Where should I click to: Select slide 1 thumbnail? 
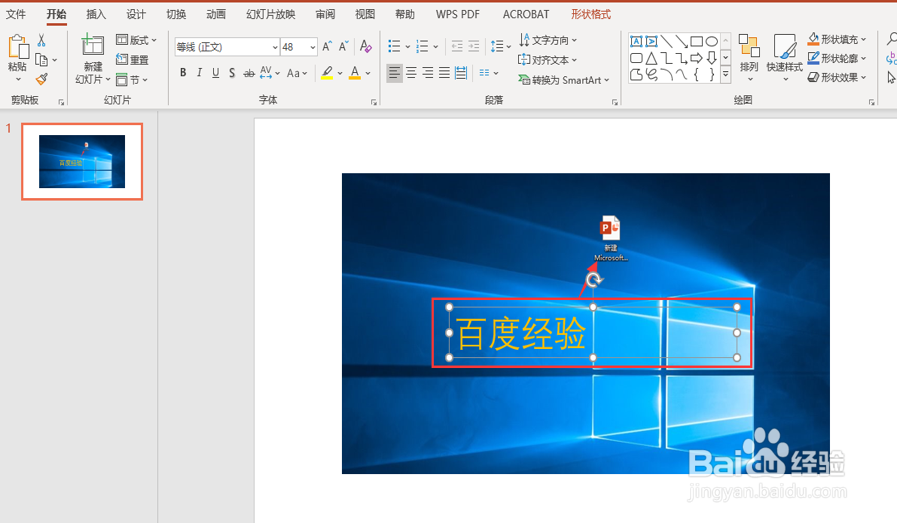point(82,161)
